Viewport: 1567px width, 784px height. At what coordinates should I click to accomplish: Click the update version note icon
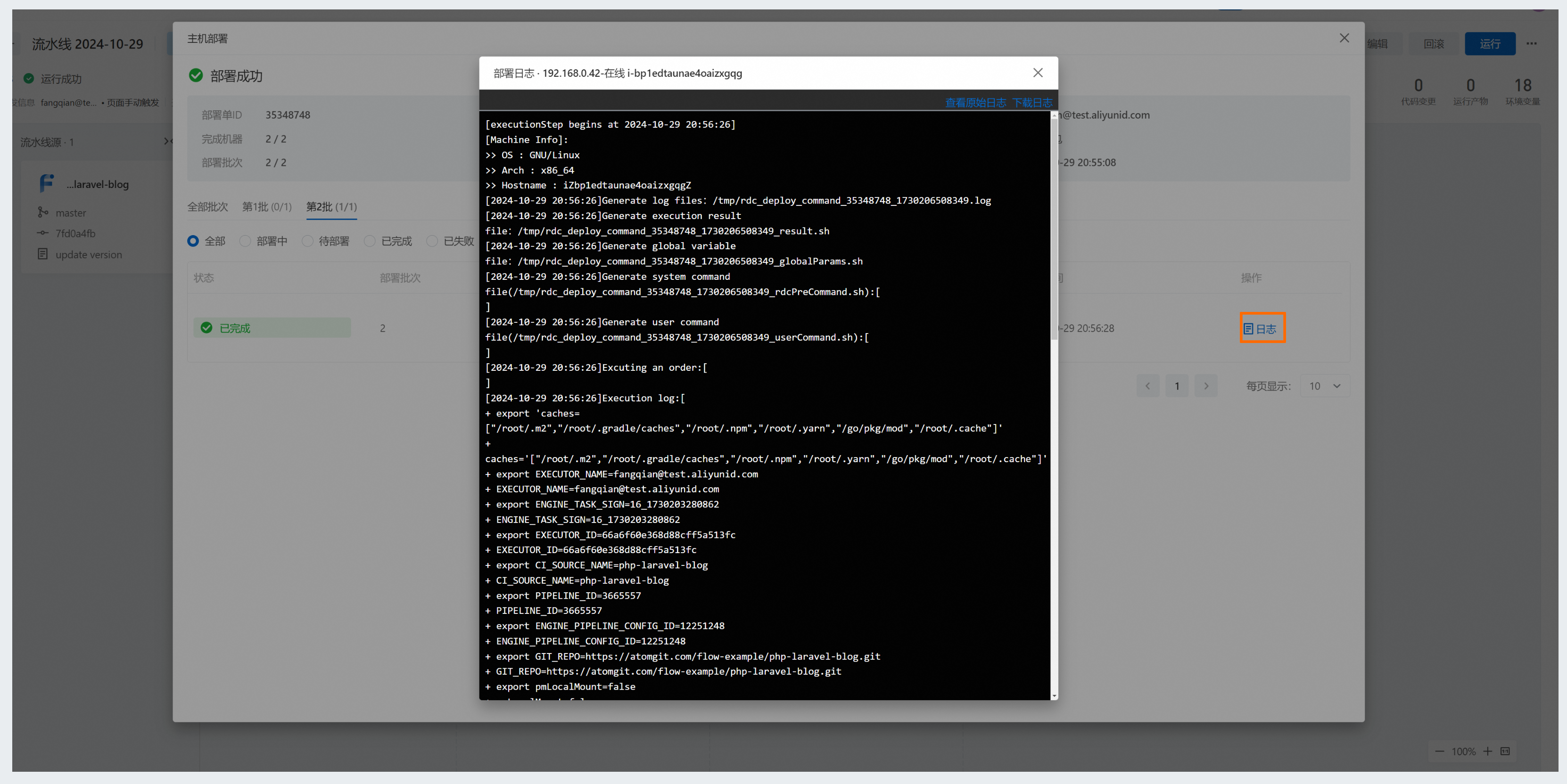(x=42, y=253)
